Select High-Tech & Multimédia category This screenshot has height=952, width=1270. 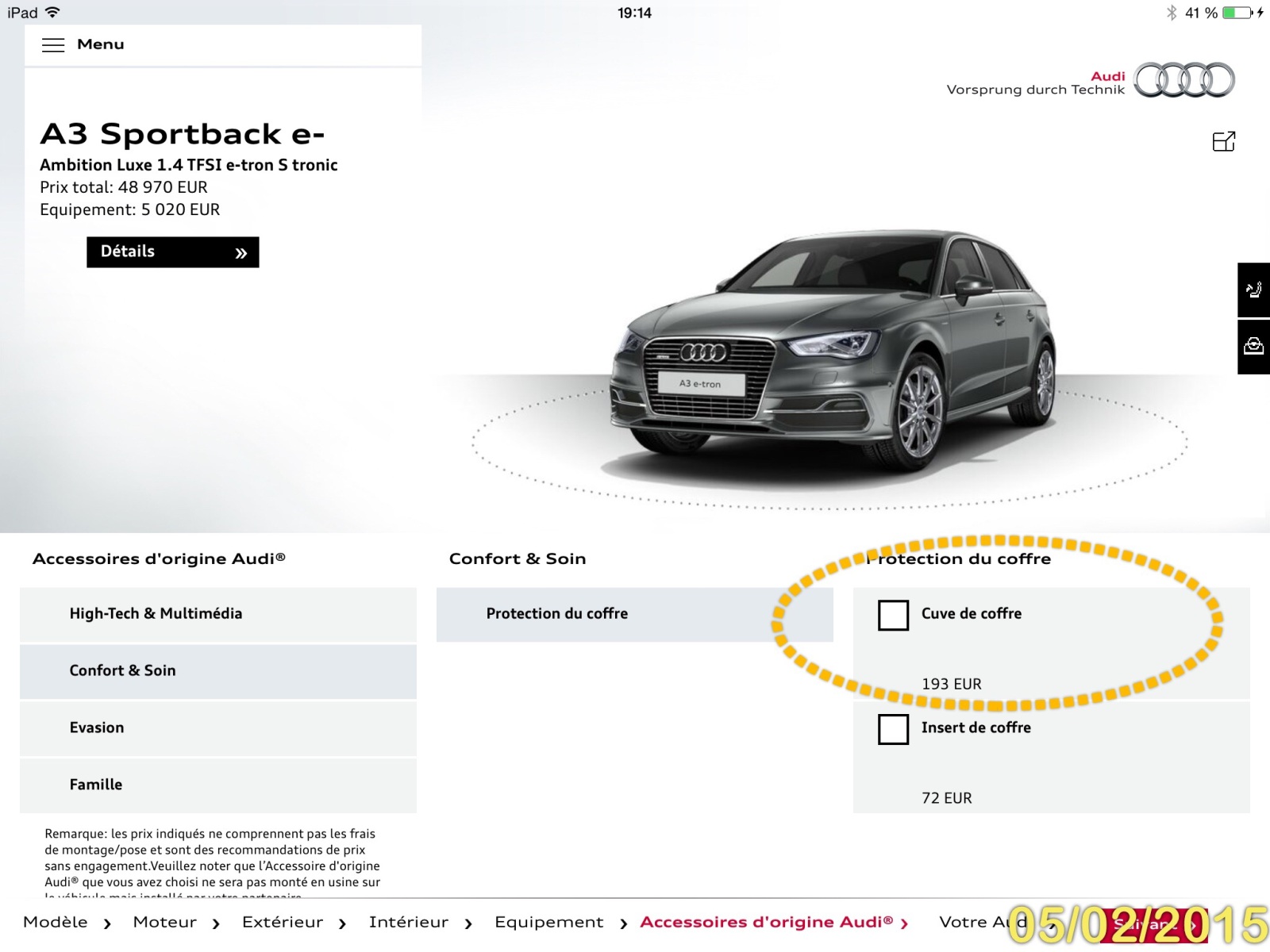tap(218, 614)
